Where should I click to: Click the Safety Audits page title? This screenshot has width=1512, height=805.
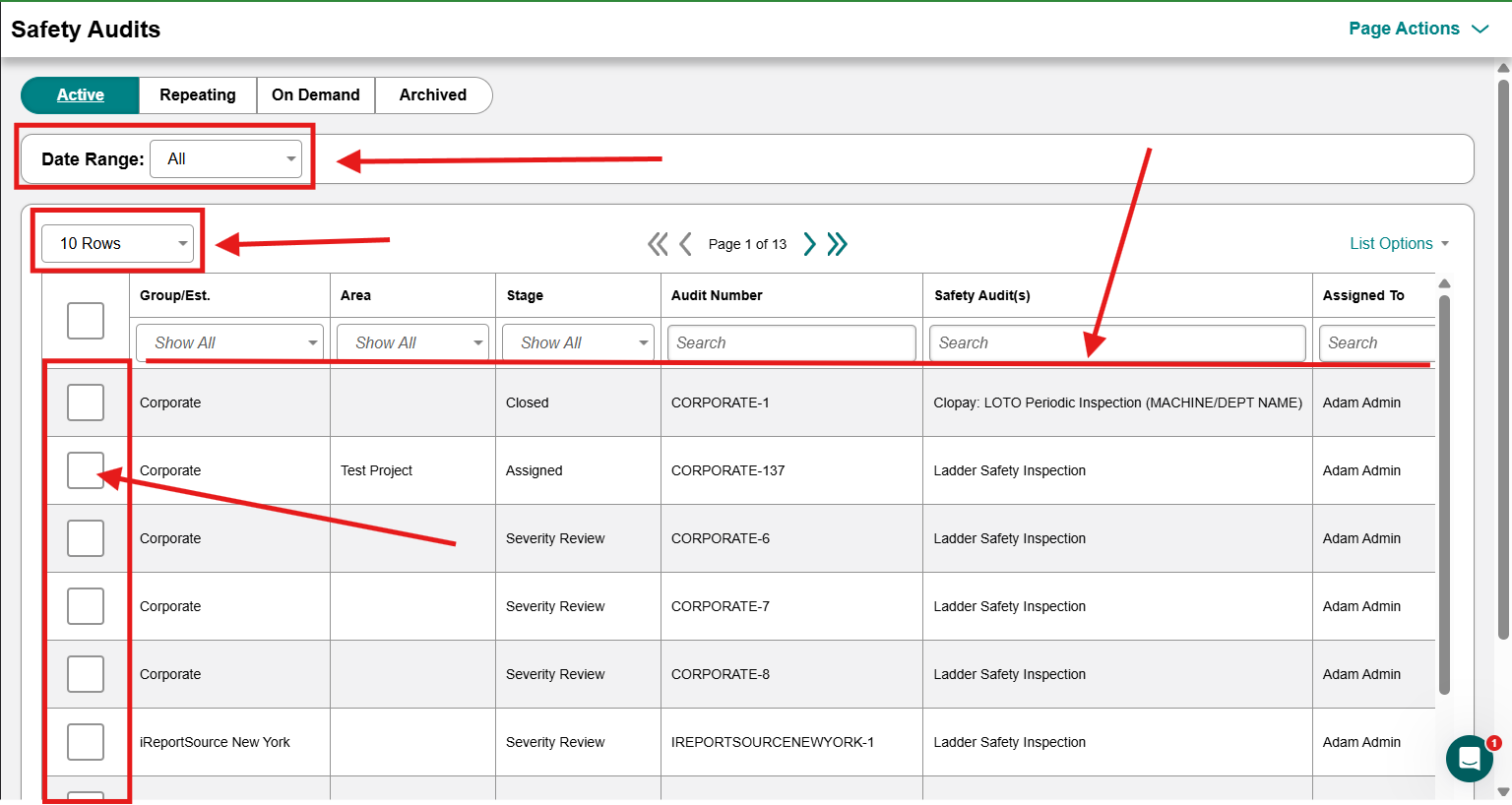(x=86, y=30)
